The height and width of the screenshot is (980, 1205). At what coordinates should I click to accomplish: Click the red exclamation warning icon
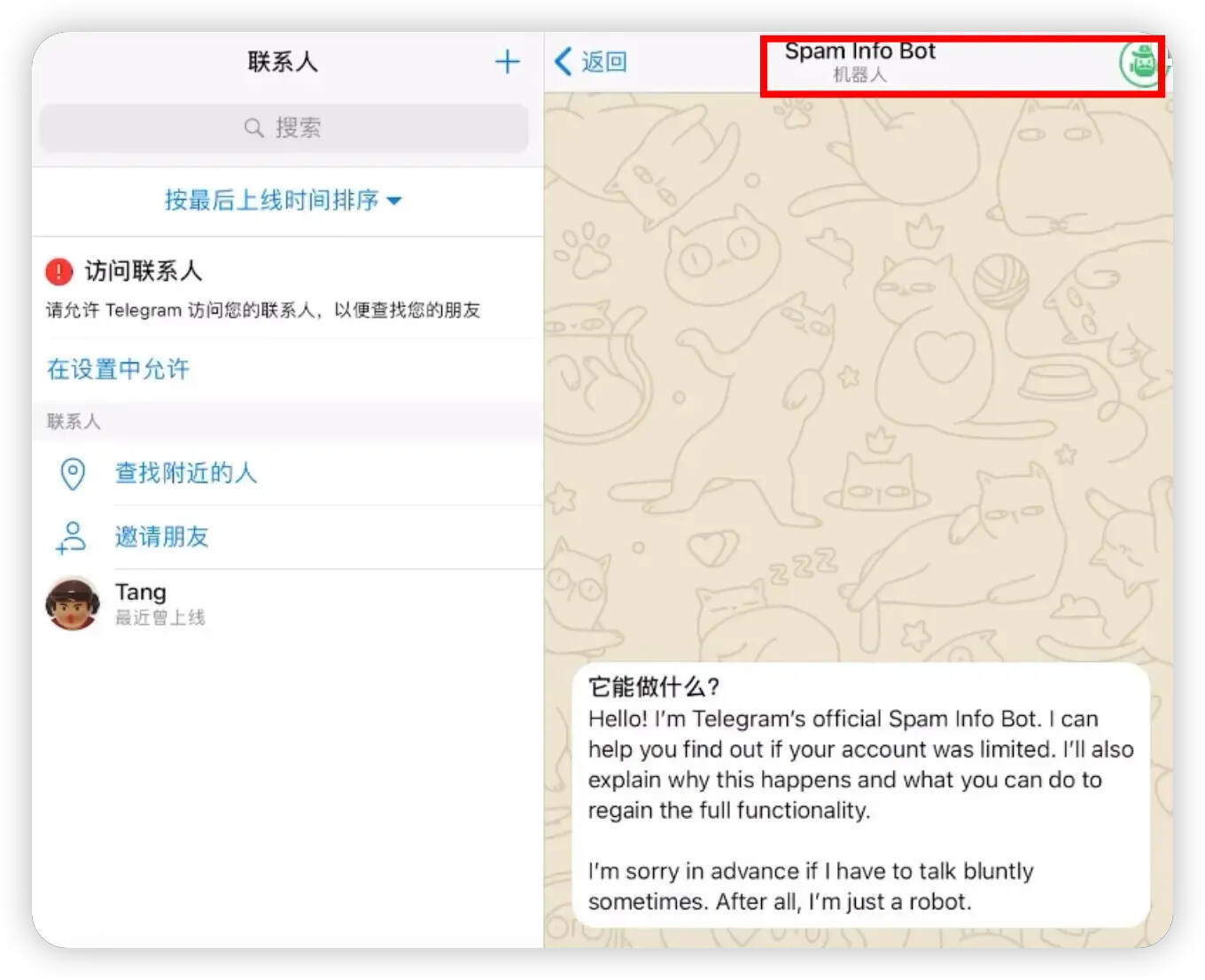(58, 271)
